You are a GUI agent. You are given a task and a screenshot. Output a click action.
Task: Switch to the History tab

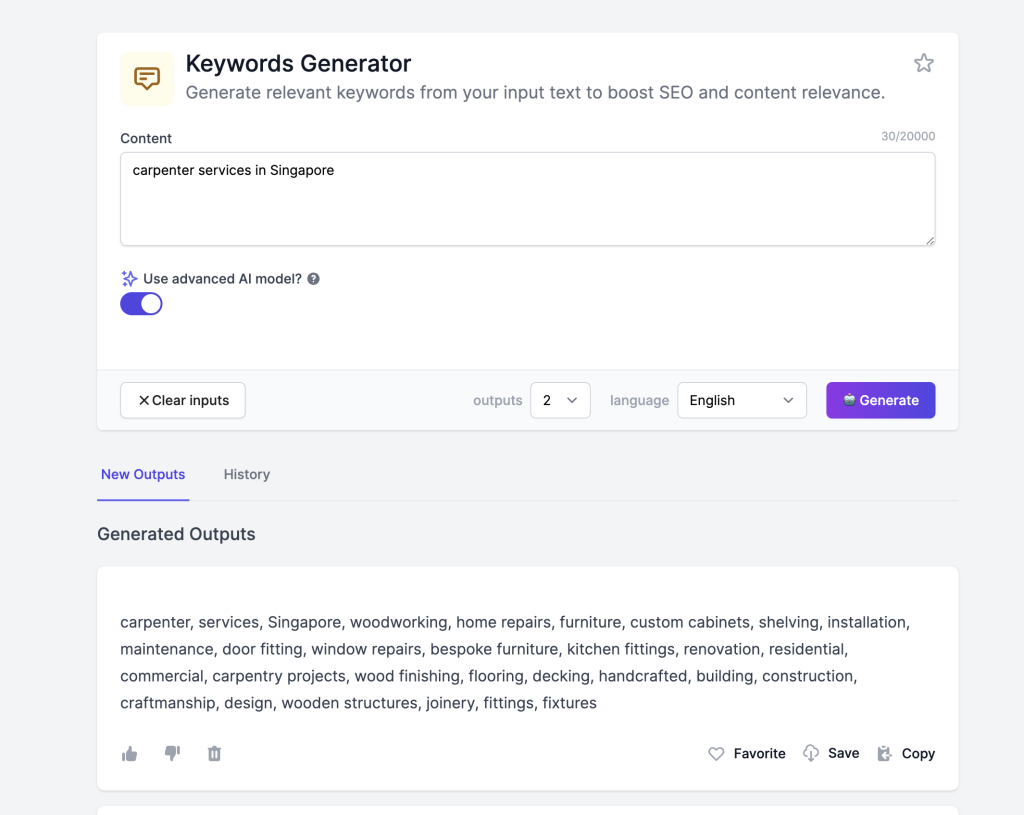(246, 474)
